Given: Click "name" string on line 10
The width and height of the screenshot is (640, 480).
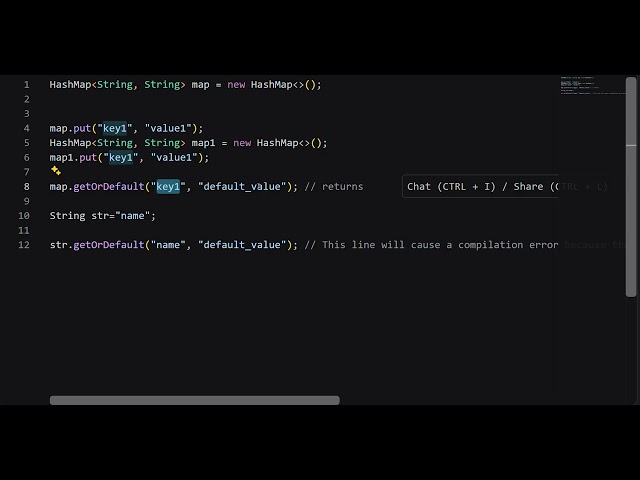Looking at the screenshot, I should [133, 216].
